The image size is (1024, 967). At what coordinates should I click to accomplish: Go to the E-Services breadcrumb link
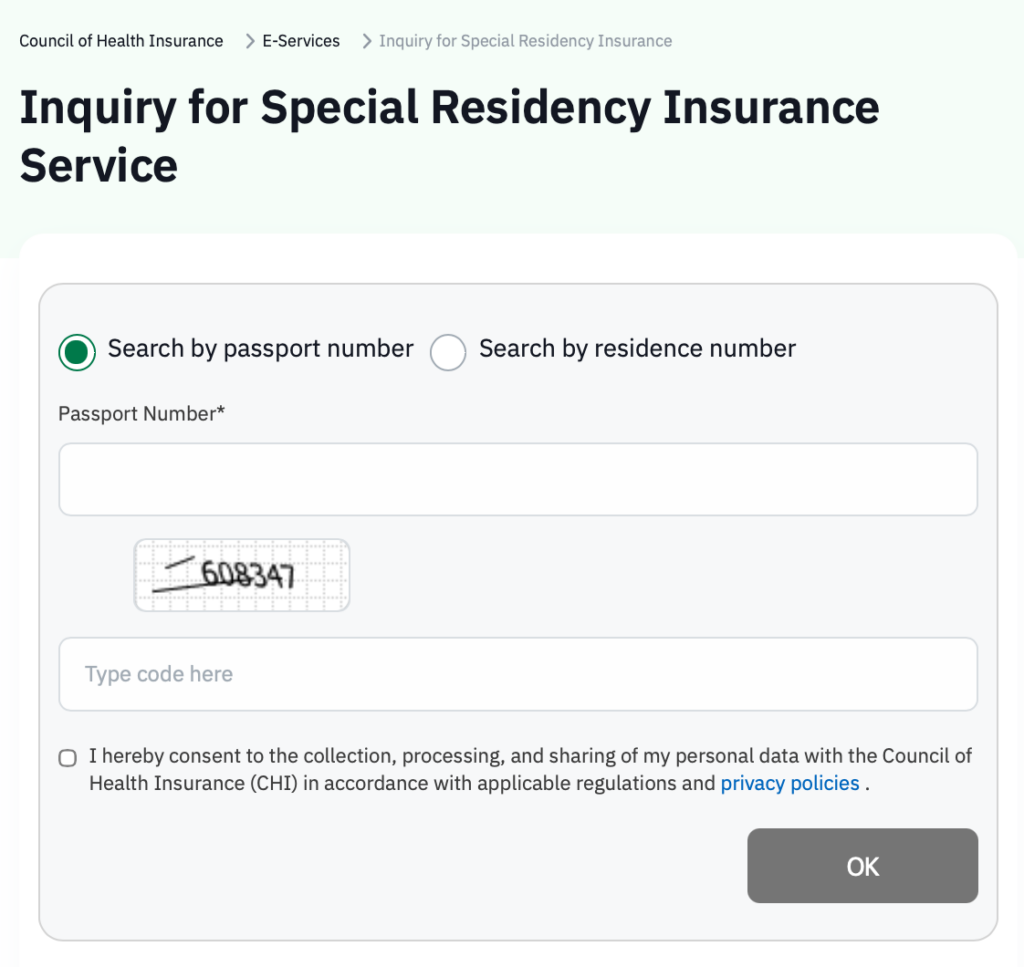[x=301, y=41]
